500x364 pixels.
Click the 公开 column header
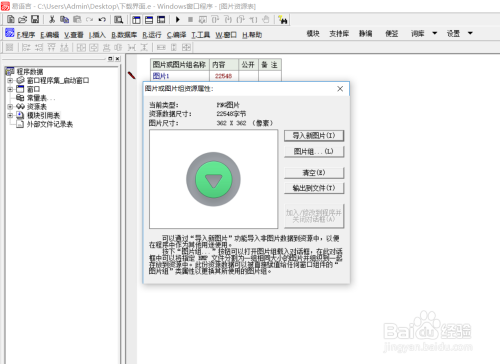pyautogui.click(x=248, y=65)
